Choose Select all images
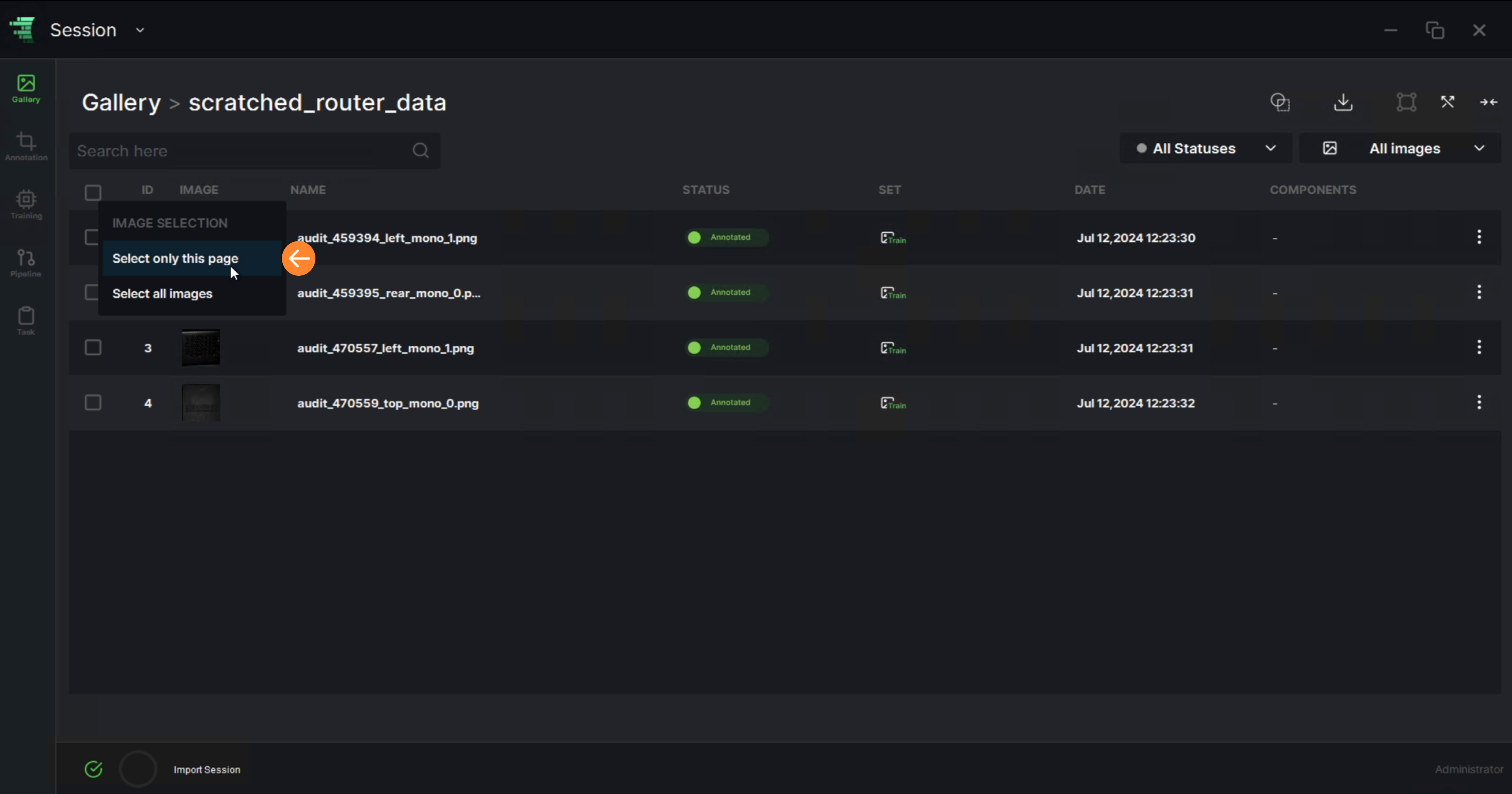The height and width of the screenshot is (794, 1512). 192,294
